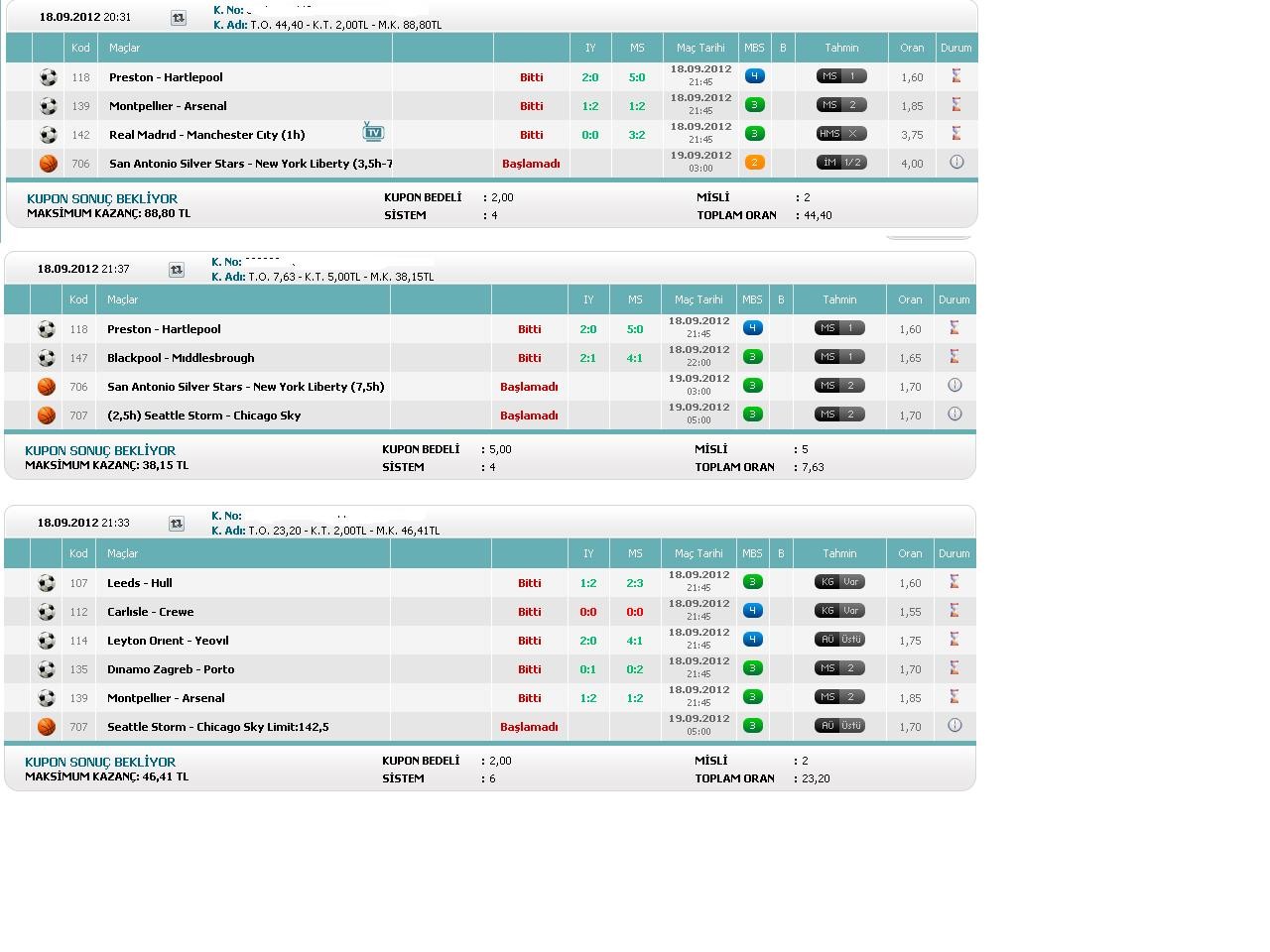Click Seattle Storm - Chicago Sky Limit:142,5 text

pyautogui.click(x=218, y=727)
